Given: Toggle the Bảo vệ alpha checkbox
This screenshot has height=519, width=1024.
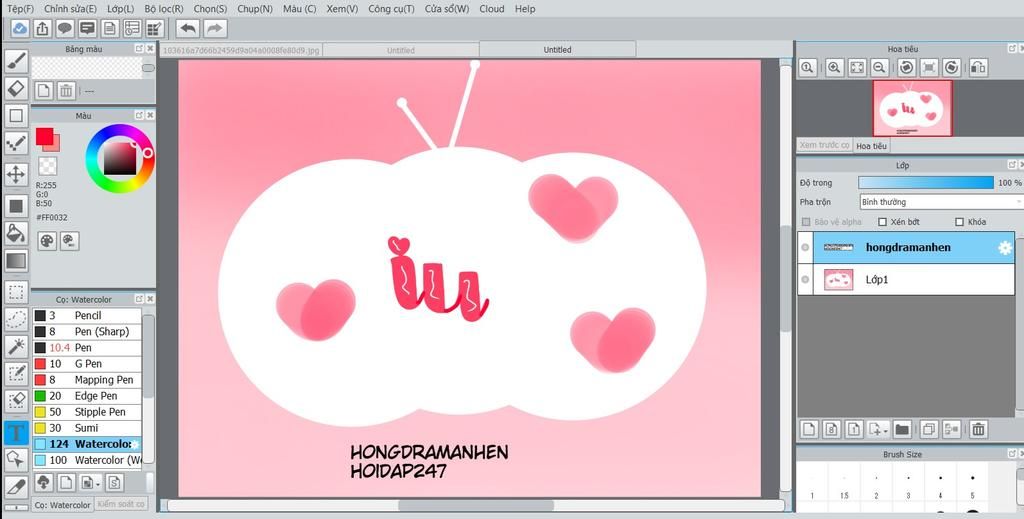Looking at the screenshot, I should click(806, 222).
